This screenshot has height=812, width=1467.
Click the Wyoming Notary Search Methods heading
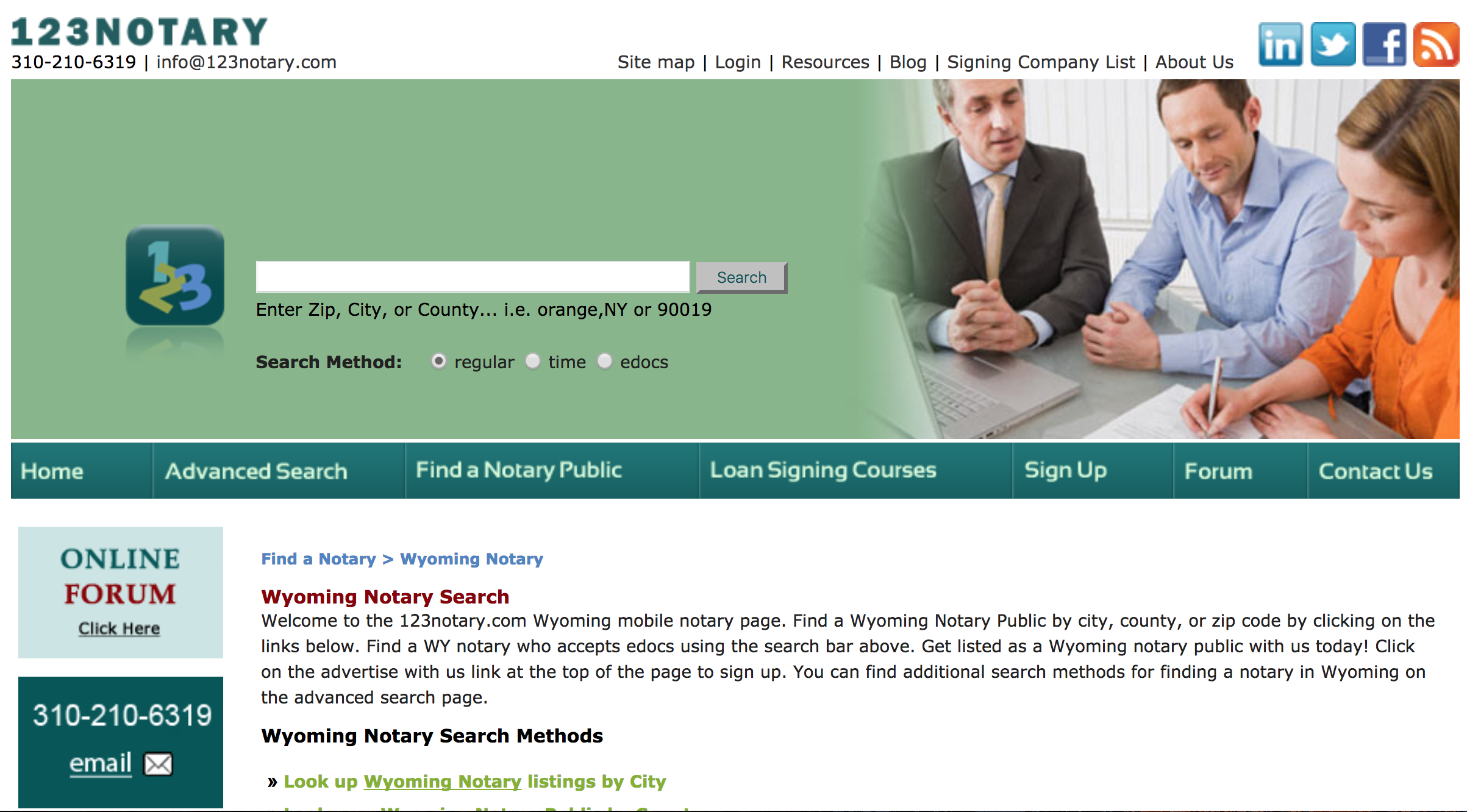click(x=432, y=736)
